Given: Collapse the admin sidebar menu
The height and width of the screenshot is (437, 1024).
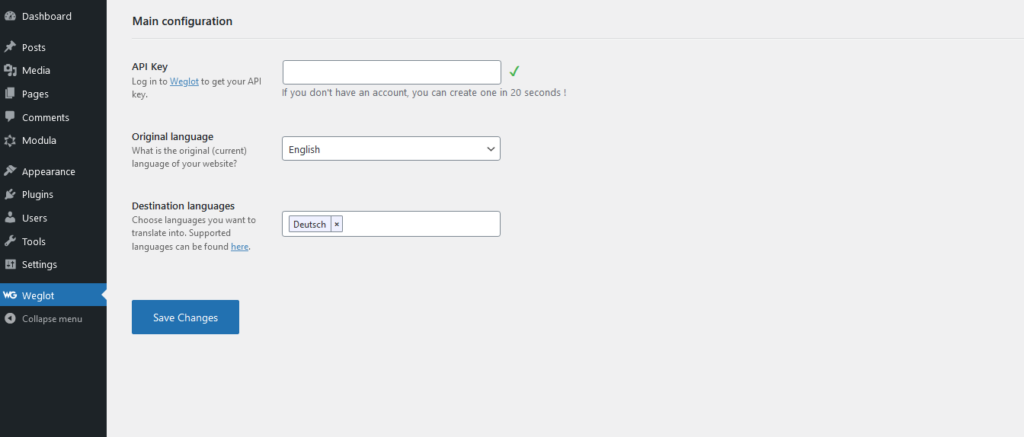Looking at the screenshot, I should click(51, 319).
